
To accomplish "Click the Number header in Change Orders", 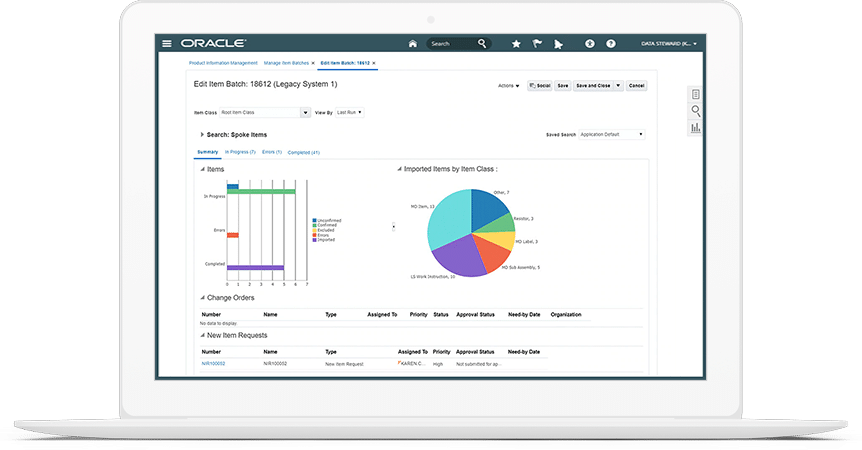I will [x=211, y=315].
